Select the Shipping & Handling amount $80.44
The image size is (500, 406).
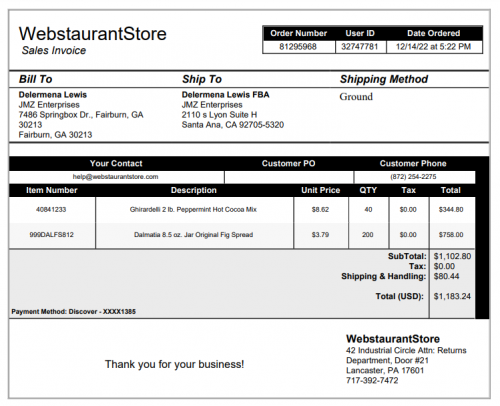[446, 276]
